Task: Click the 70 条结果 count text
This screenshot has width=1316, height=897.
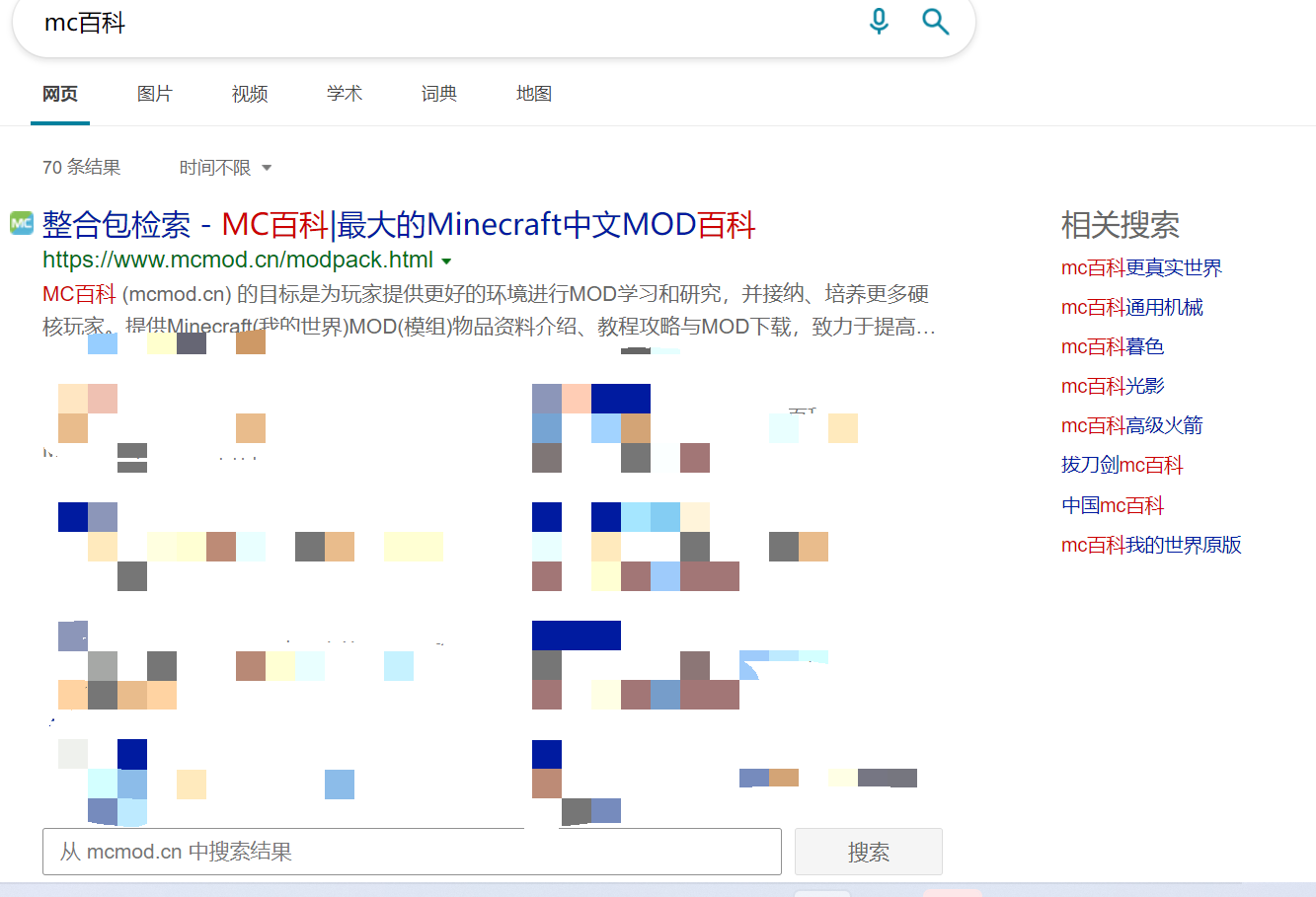Action: pos(81,168)
